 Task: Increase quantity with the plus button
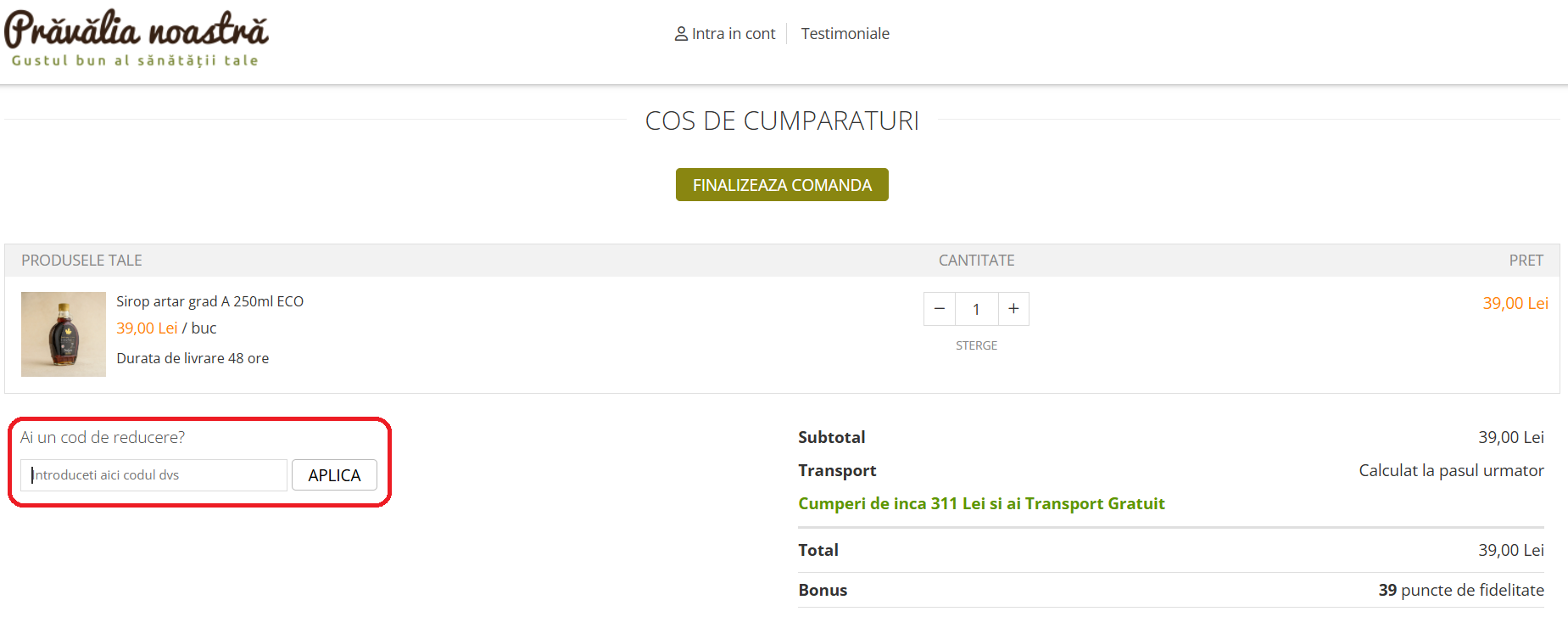click(x=1013, y=309)
